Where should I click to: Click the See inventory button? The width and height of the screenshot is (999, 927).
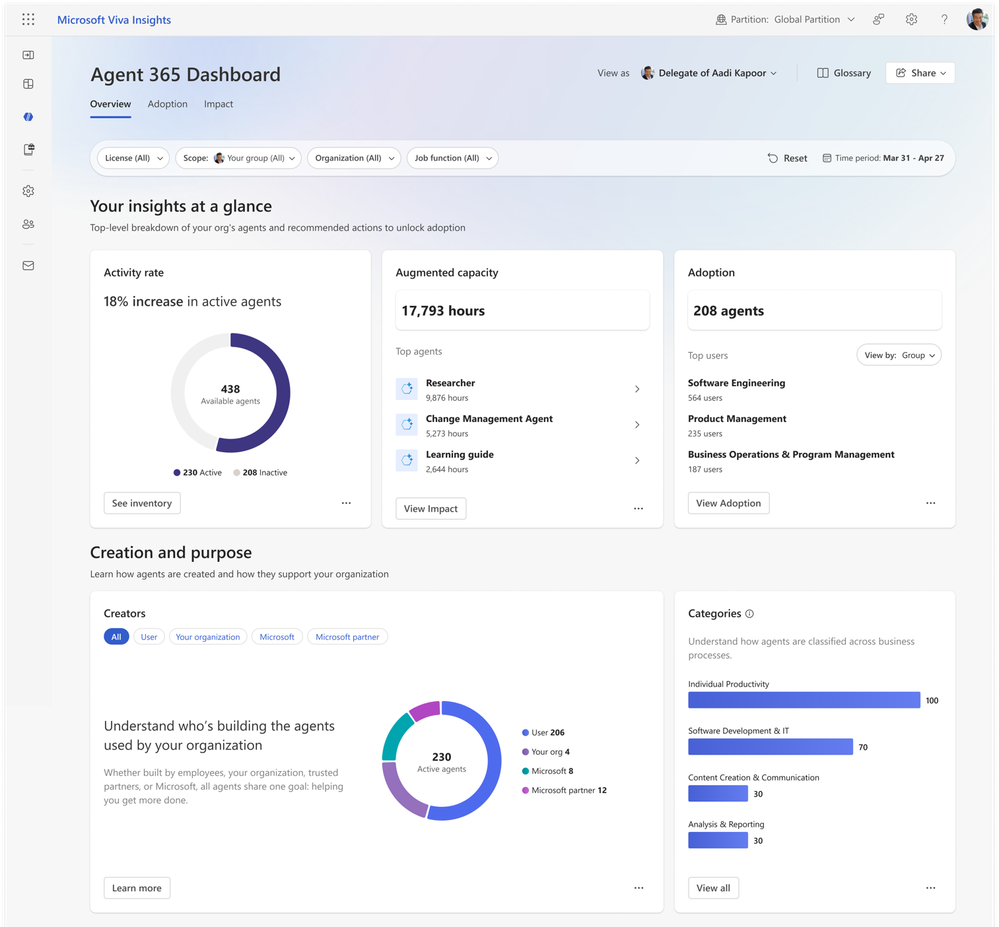click(x=142, y=503)
